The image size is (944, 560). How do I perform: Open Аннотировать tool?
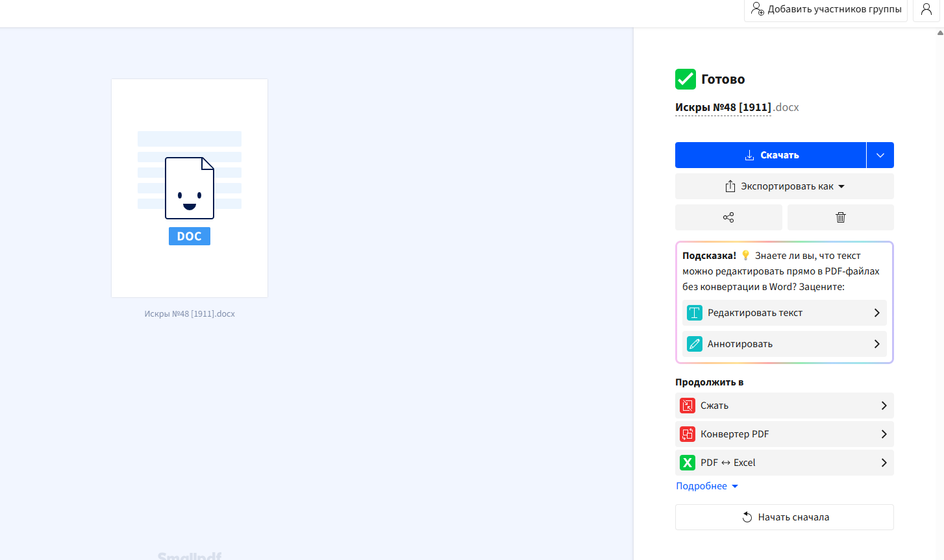pyautogui.click(x=784, y=344)
